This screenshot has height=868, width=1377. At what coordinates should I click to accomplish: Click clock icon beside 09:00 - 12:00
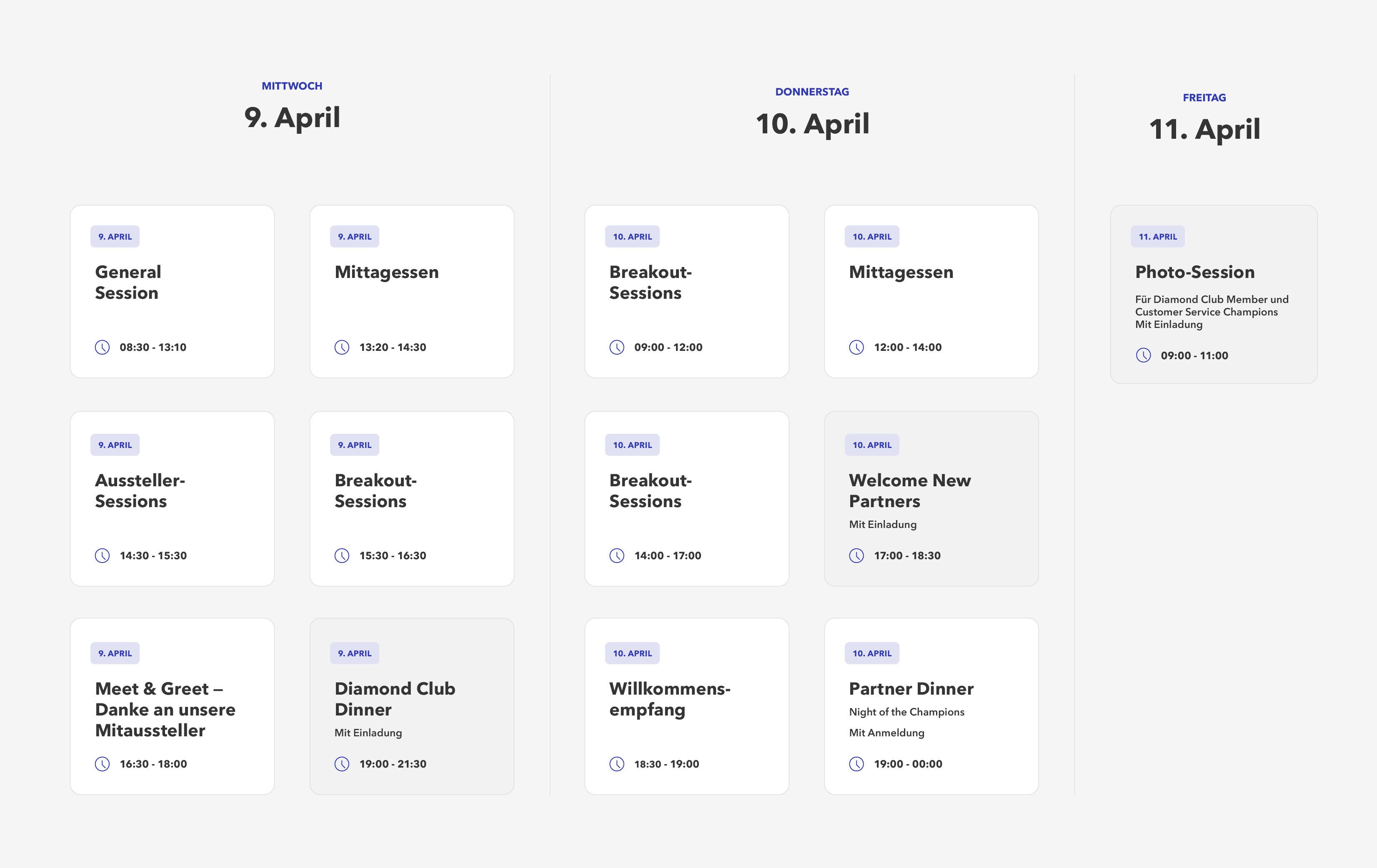click(x=617, y=347)
